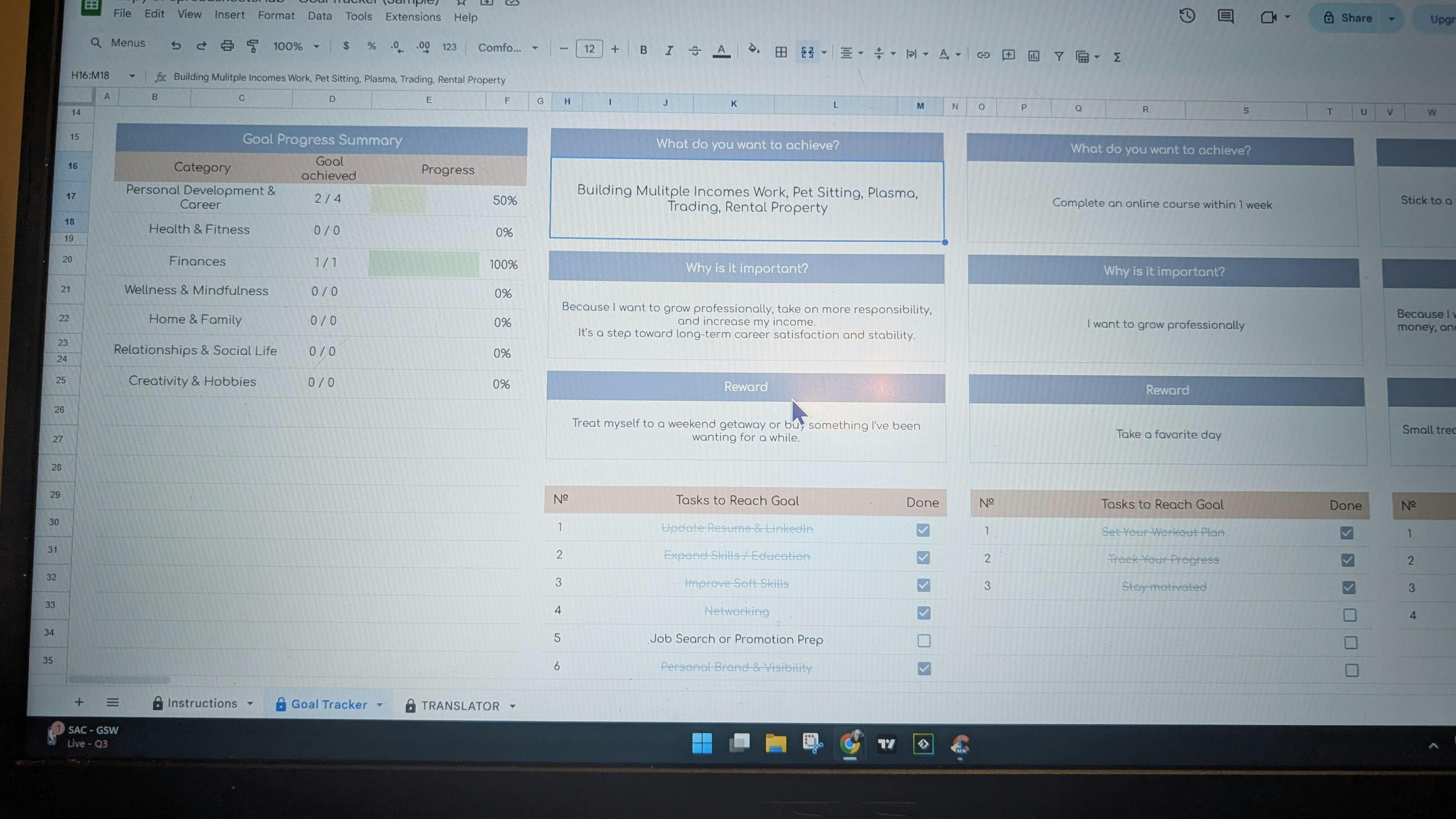Uncheck the Networking task checkbox
Image resolution: width=1456 pixels, height=819 pixels.
(924, 613)
